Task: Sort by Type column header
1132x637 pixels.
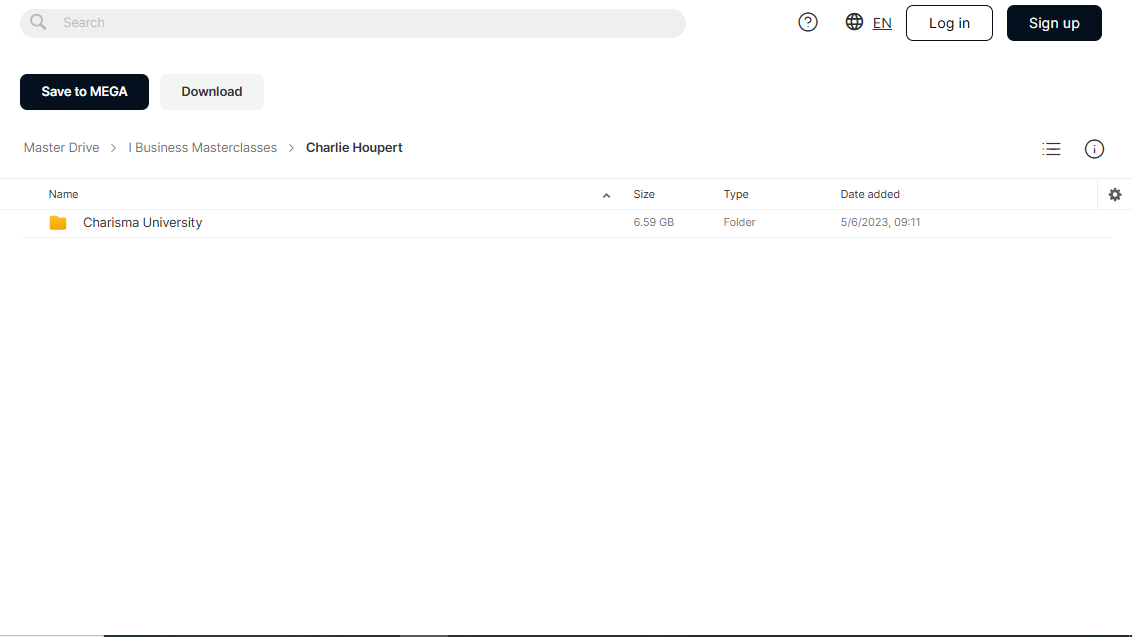Action: (x=736, y=194)
